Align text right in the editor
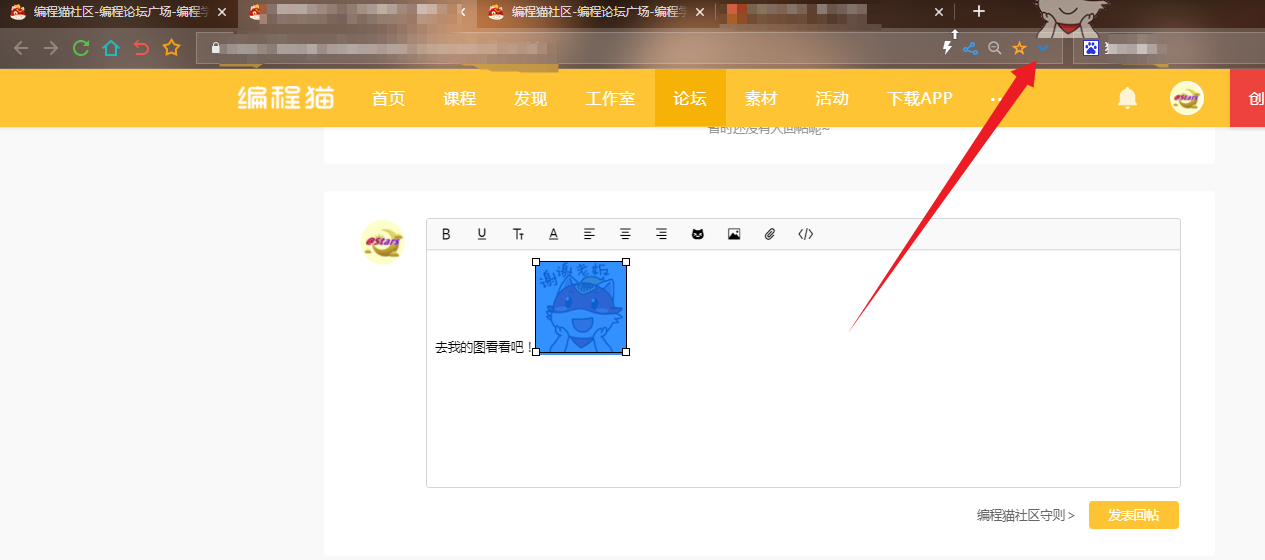The height and width of the screenshot is (560, 1265). (661, 234)
